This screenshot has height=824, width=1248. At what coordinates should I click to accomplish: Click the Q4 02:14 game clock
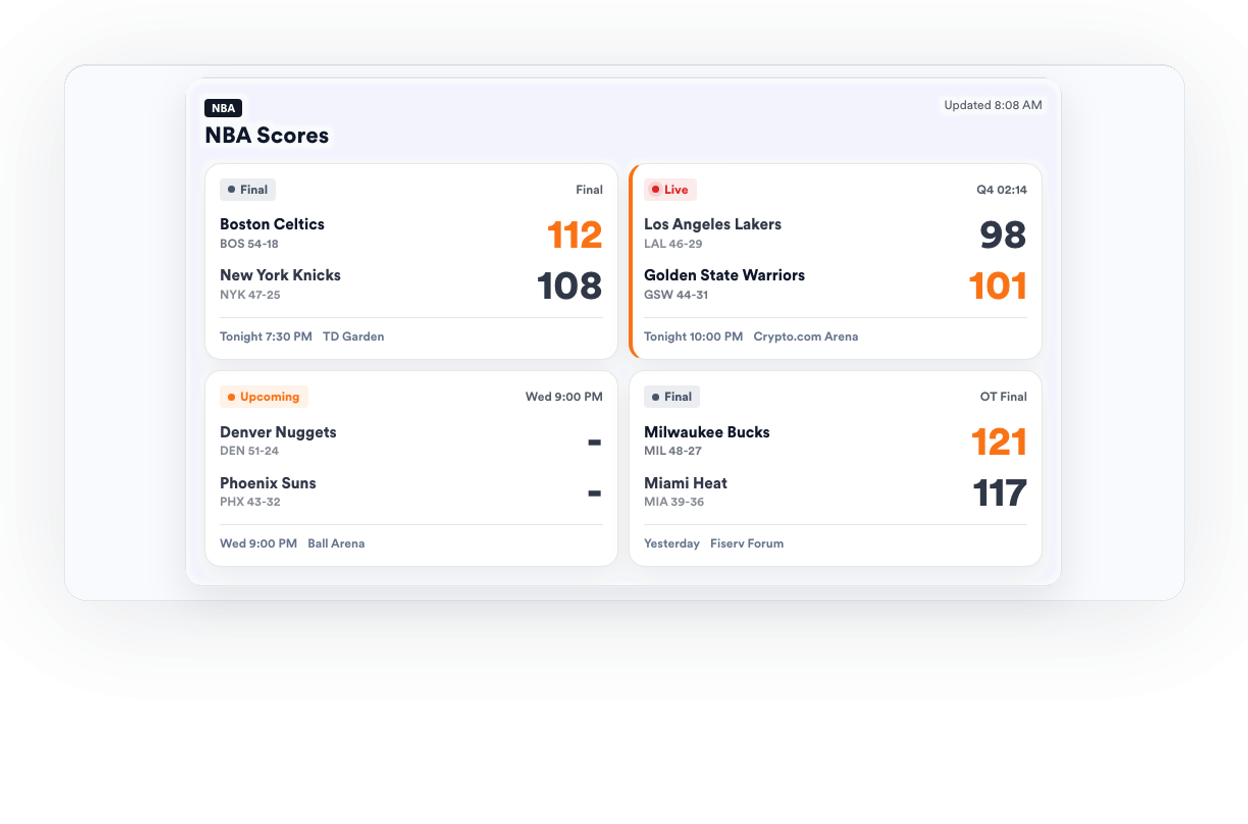click(1002, 190)
